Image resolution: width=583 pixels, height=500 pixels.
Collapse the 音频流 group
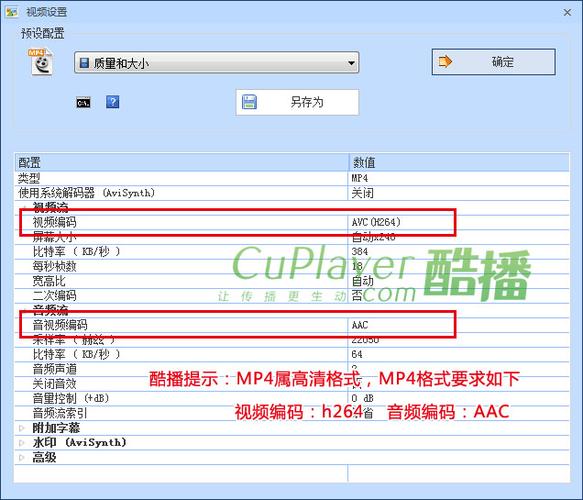(24, 310)
